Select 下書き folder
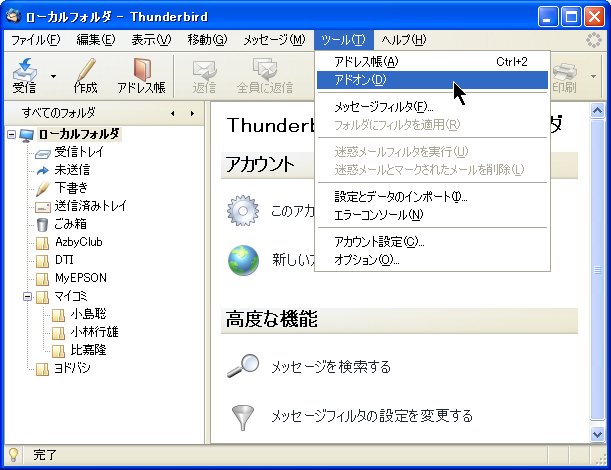 point(71,188)
